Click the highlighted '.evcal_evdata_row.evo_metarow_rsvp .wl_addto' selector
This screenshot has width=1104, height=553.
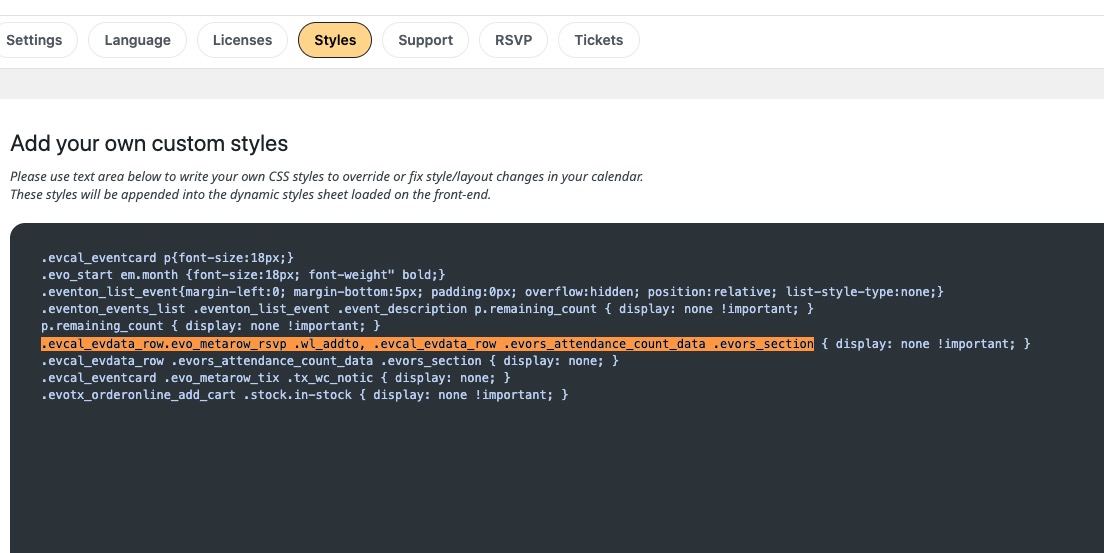tap(427, 344)
